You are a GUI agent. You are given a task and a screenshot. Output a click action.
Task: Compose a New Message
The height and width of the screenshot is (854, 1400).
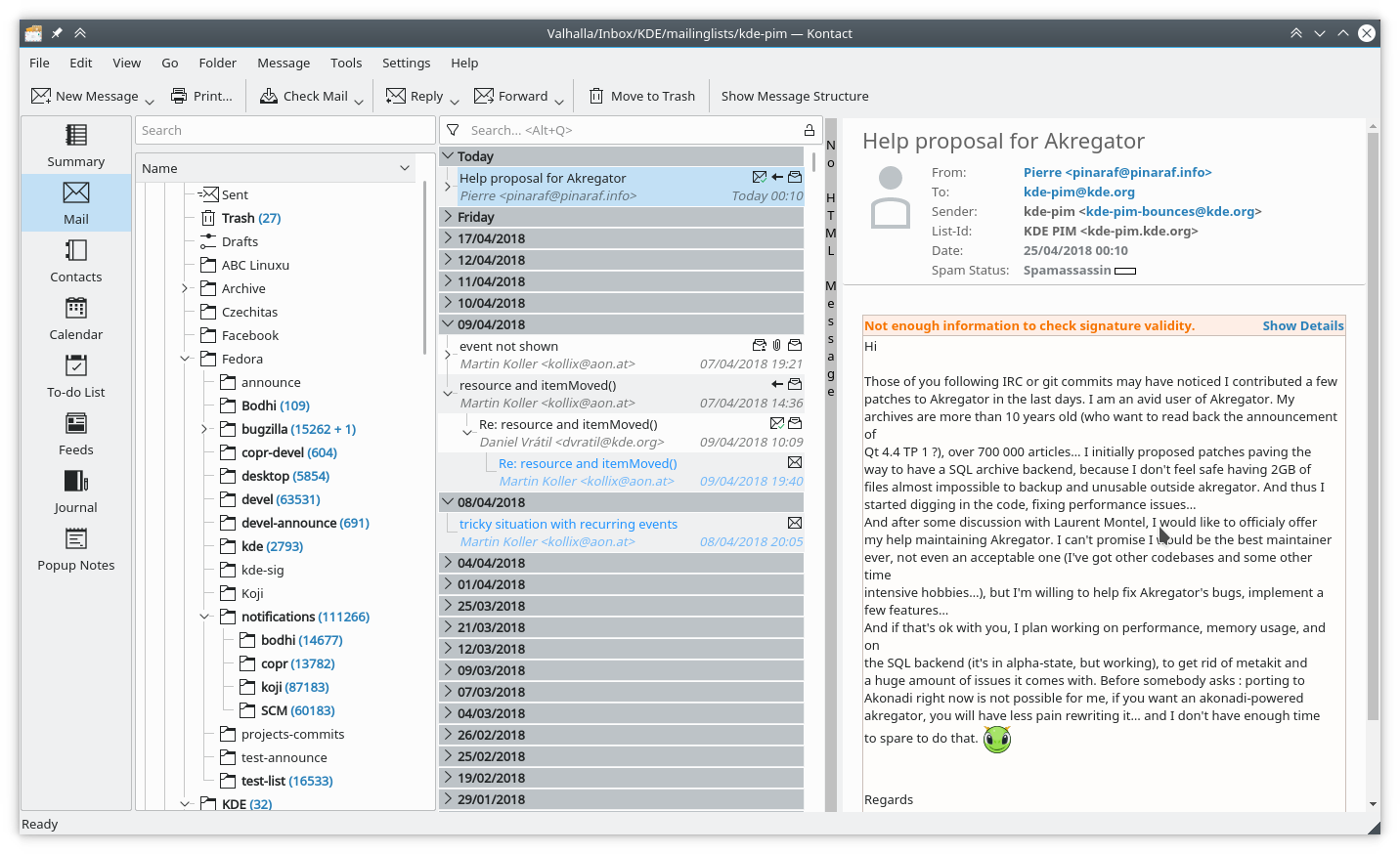[x=85, y=96]
